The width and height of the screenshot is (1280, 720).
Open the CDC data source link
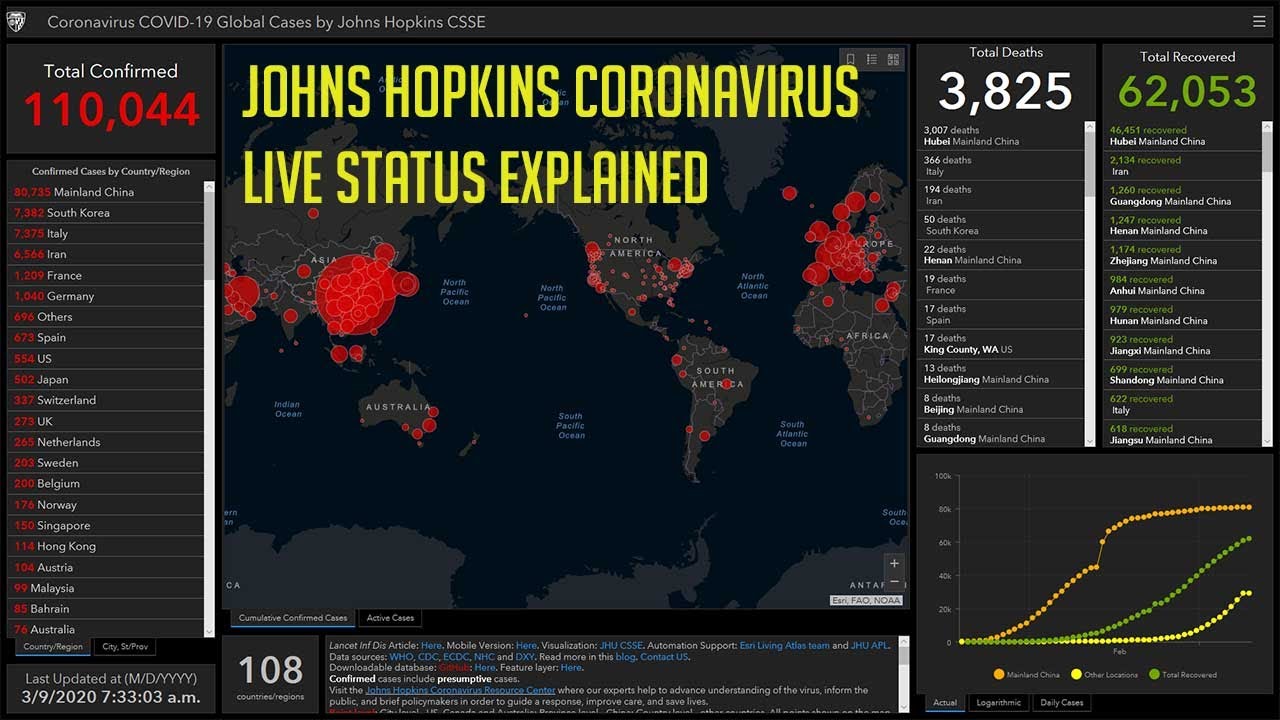tap(428, 657)
